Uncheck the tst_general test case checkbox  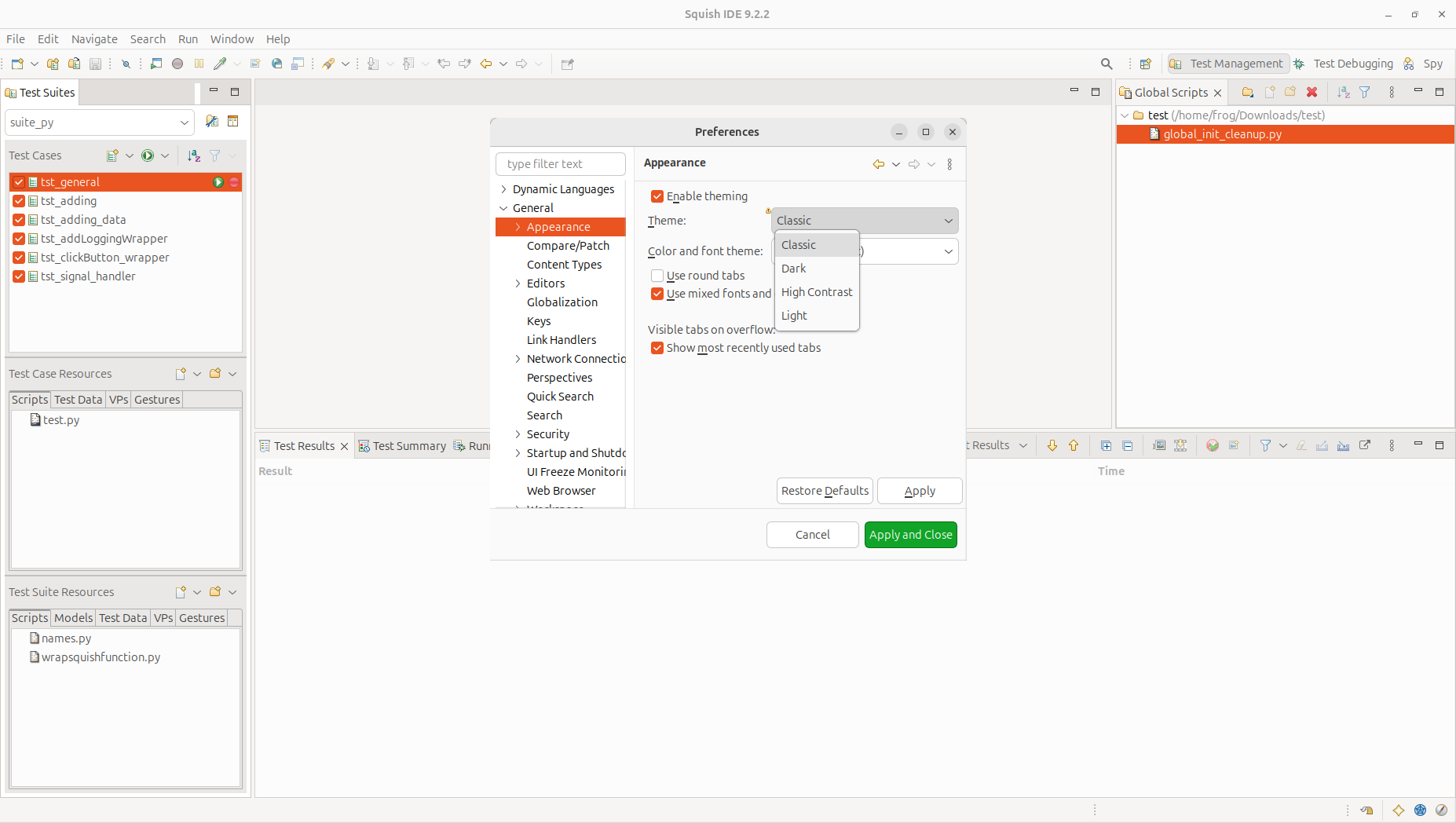[19, 182]
